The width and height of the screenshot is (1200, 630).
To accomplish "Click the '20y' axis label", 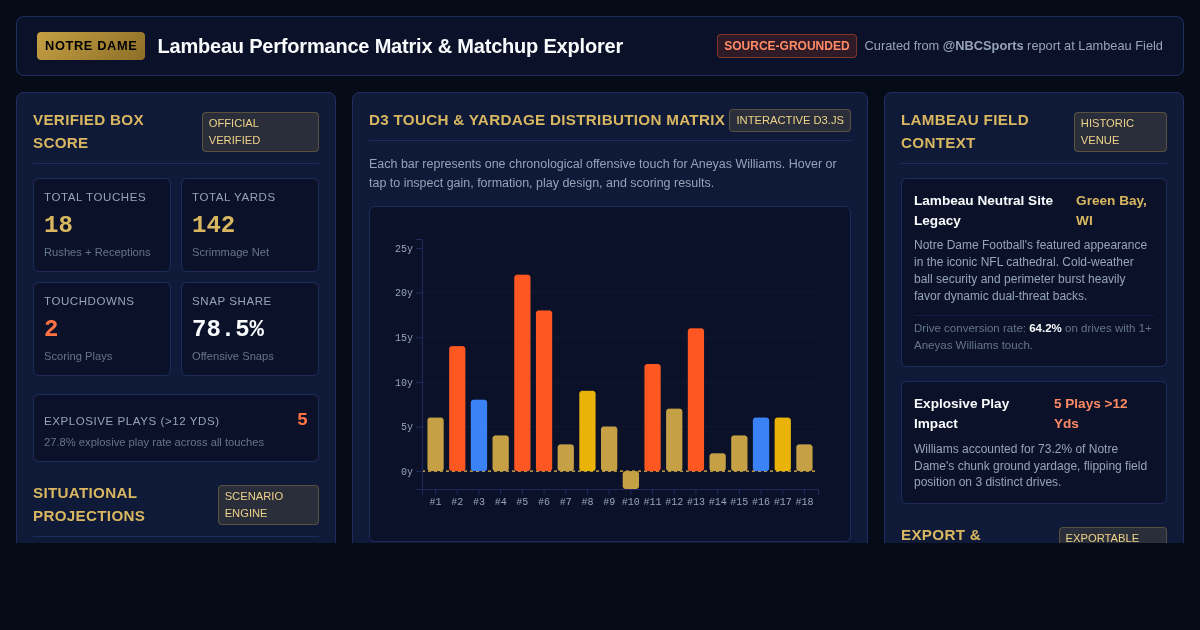I will (404, 293).
